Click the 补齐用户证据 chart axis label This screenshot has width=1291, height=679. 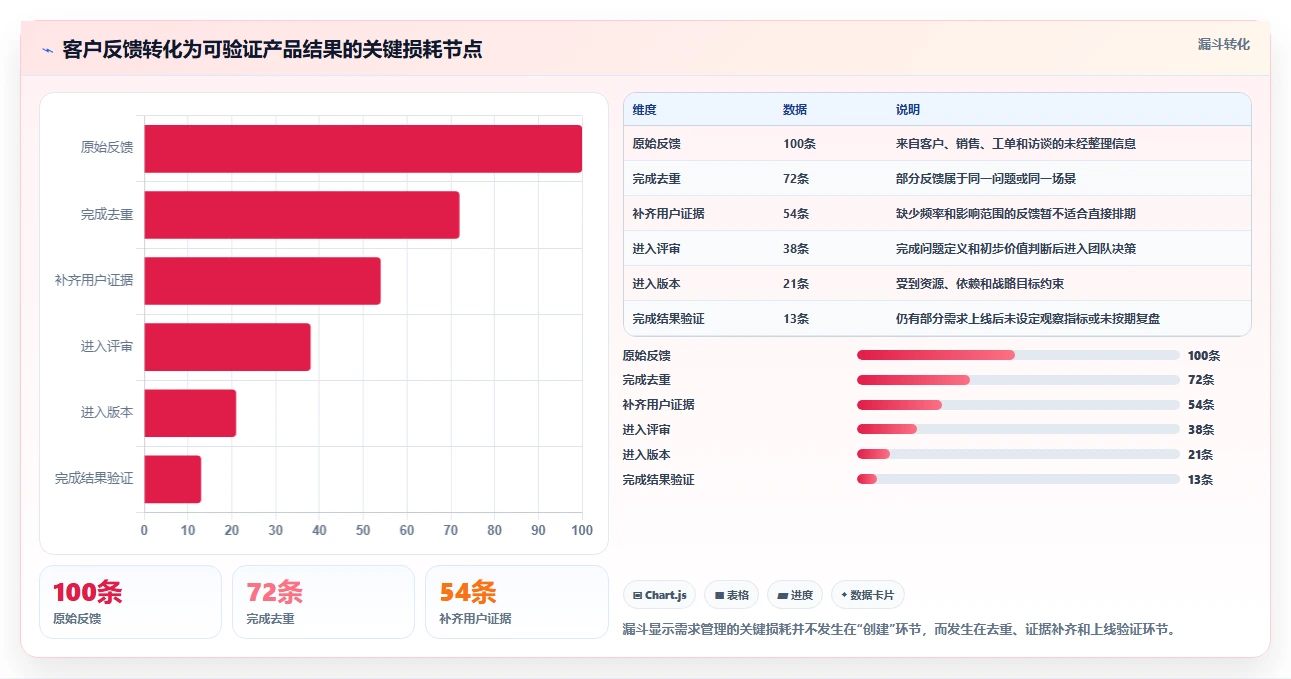[x=94, y=281]
